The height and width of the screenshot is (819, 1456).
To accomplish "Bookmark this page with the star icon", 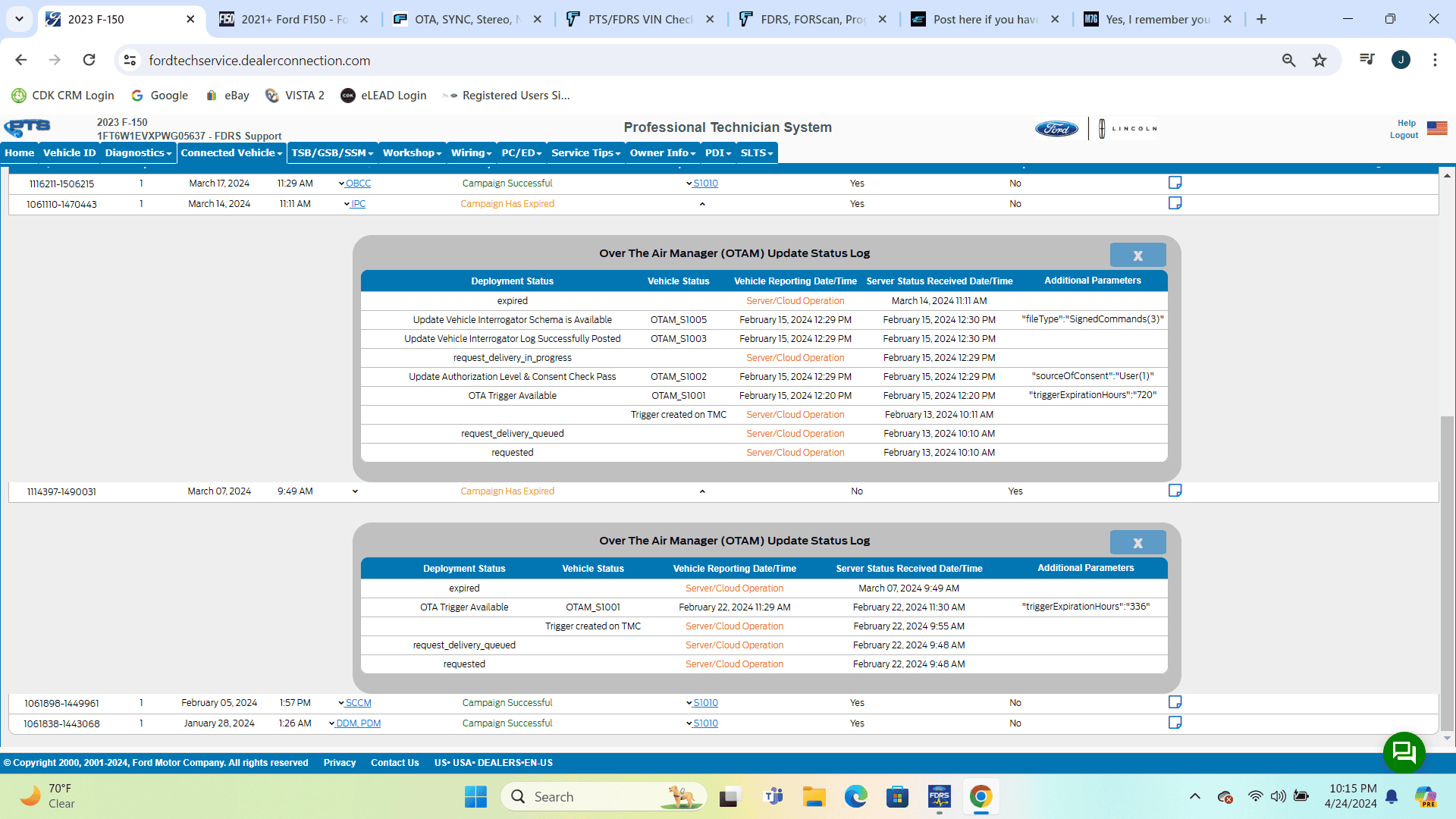I will coord(1319,60).
